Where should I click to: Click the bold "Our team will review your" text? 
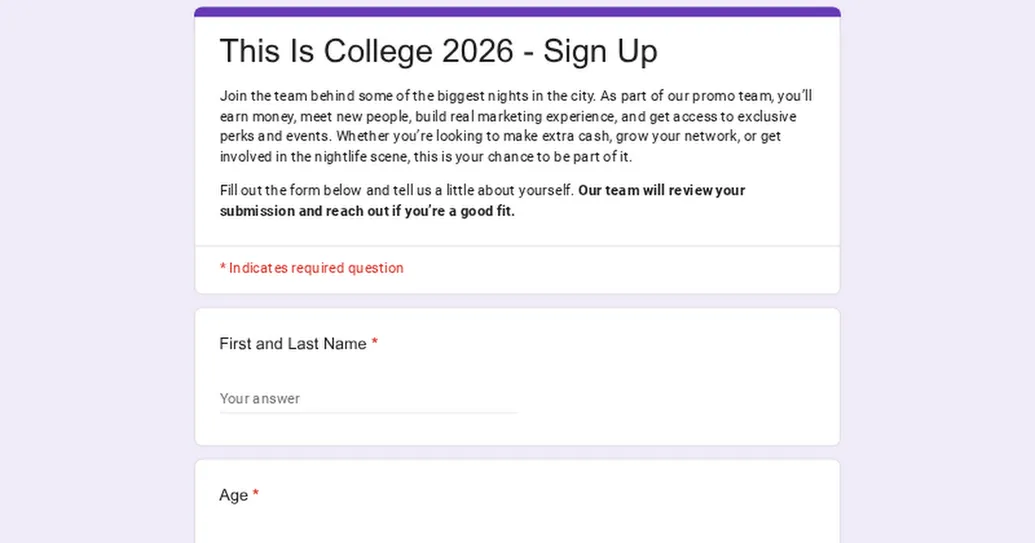pos(661,190)
